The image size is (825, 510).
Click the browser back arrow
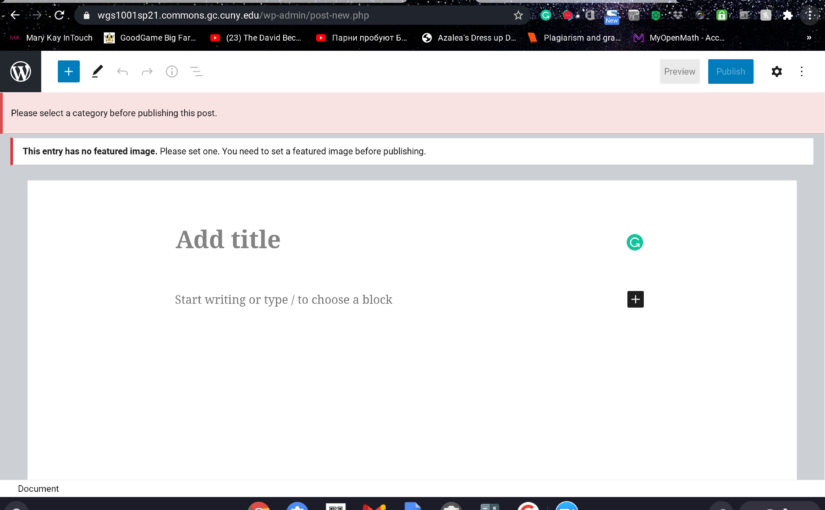click(15, 15)
